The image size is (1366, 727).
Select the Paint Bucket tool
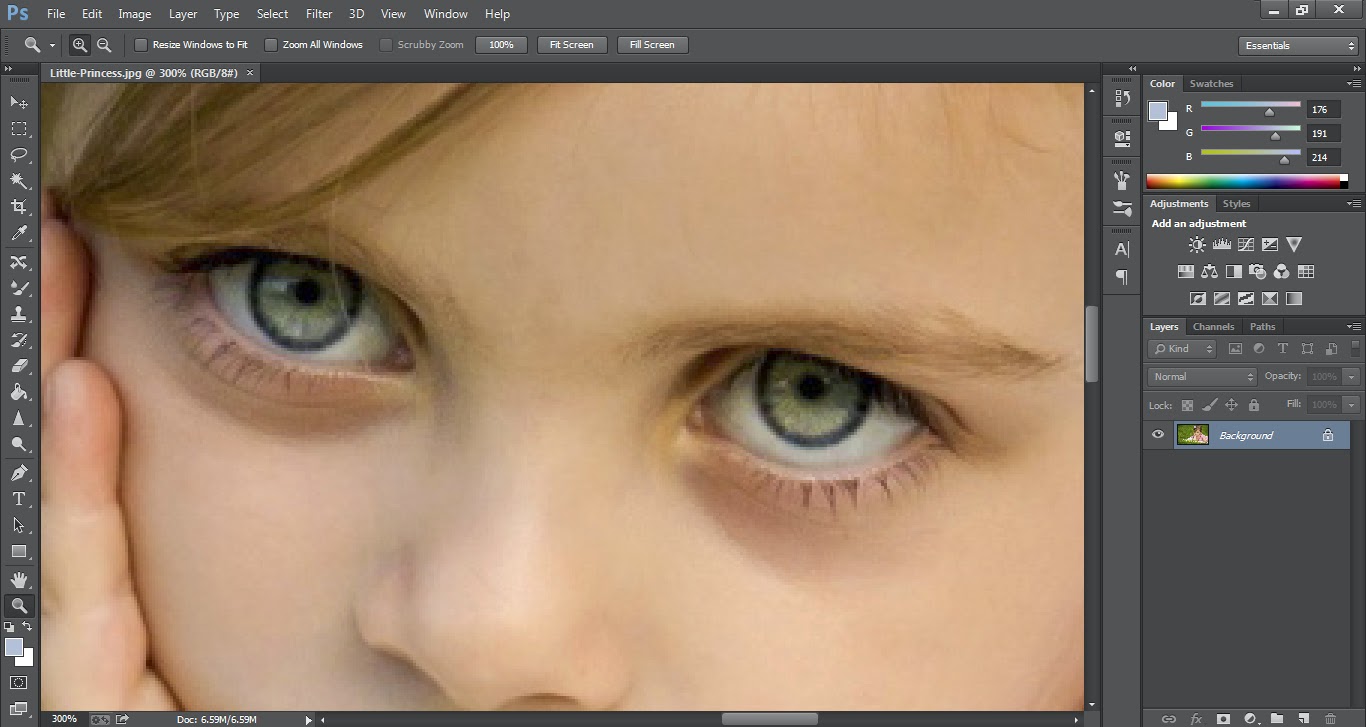pyautogui.click(x=19, y=392)
